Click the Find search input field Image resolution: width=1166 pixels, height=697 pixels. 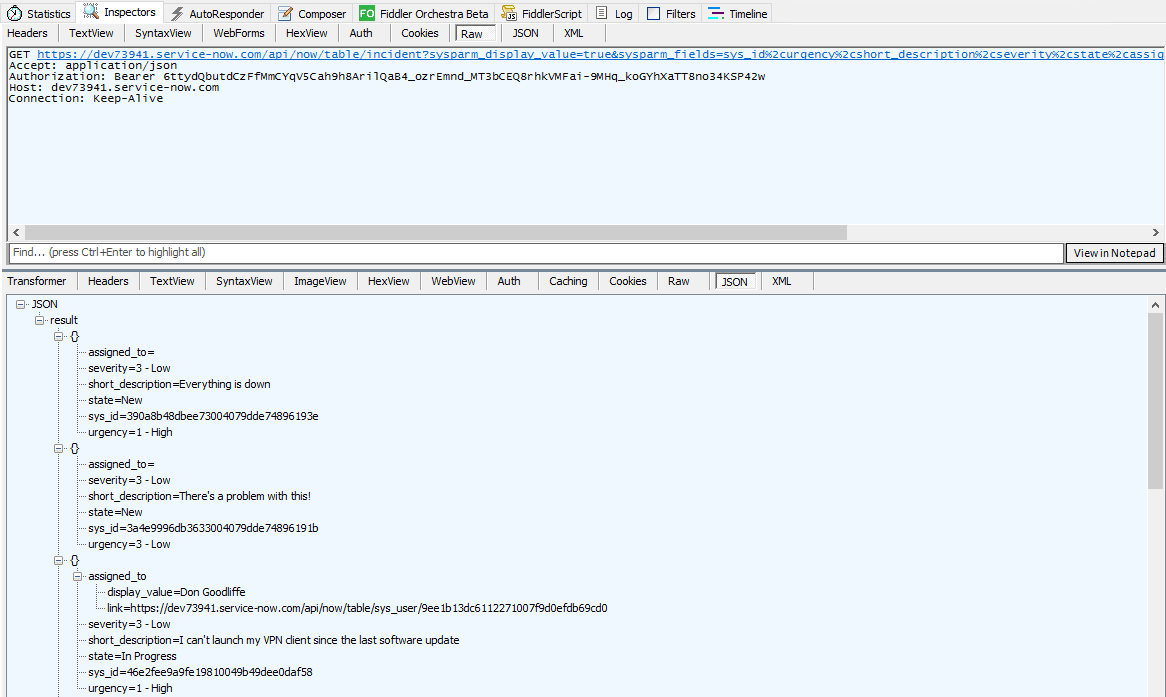coord(535,253)
